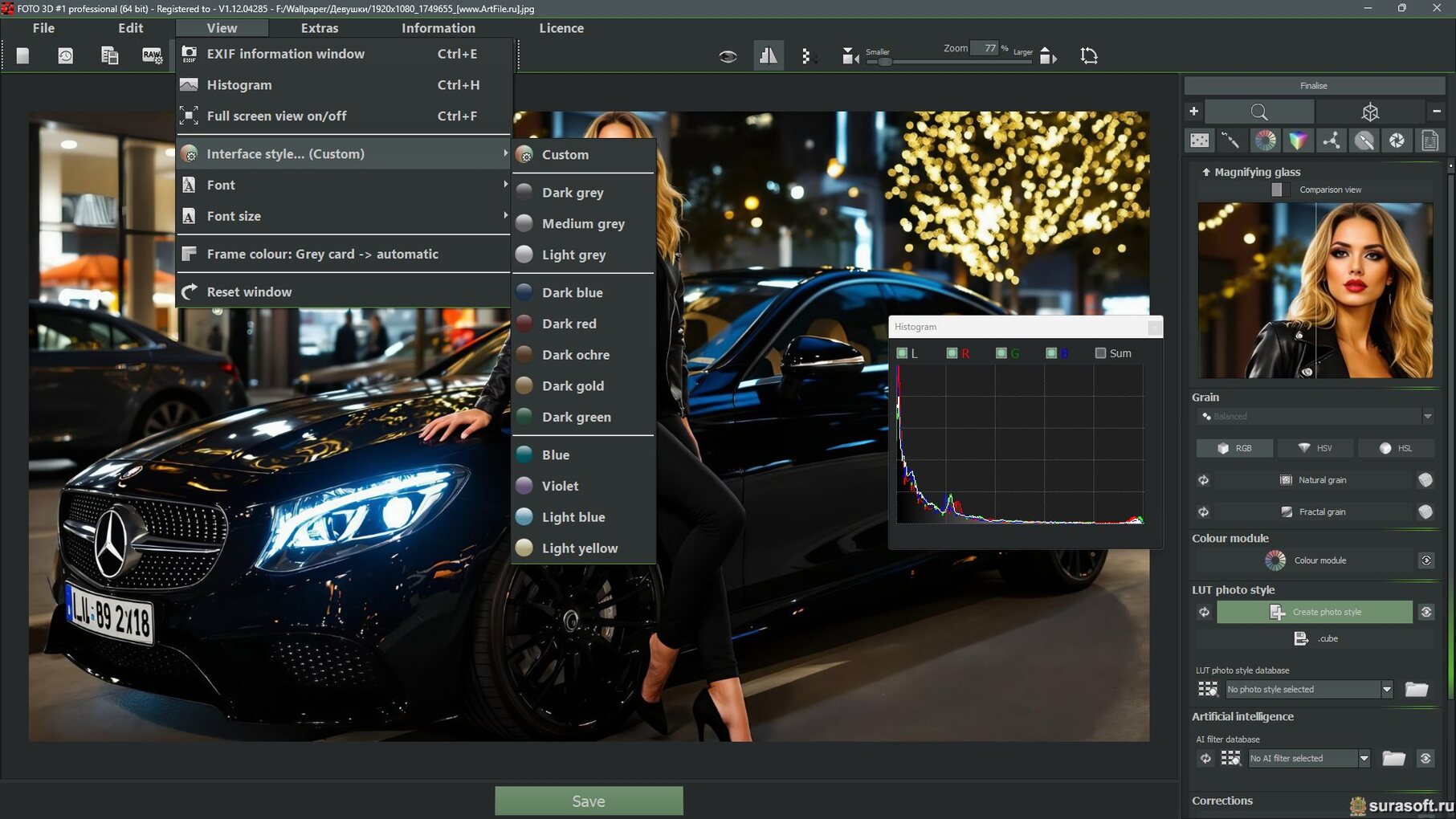Toggle the Comparison view switch
This screenshot has height=819, width=1456.
point(1280,189)
